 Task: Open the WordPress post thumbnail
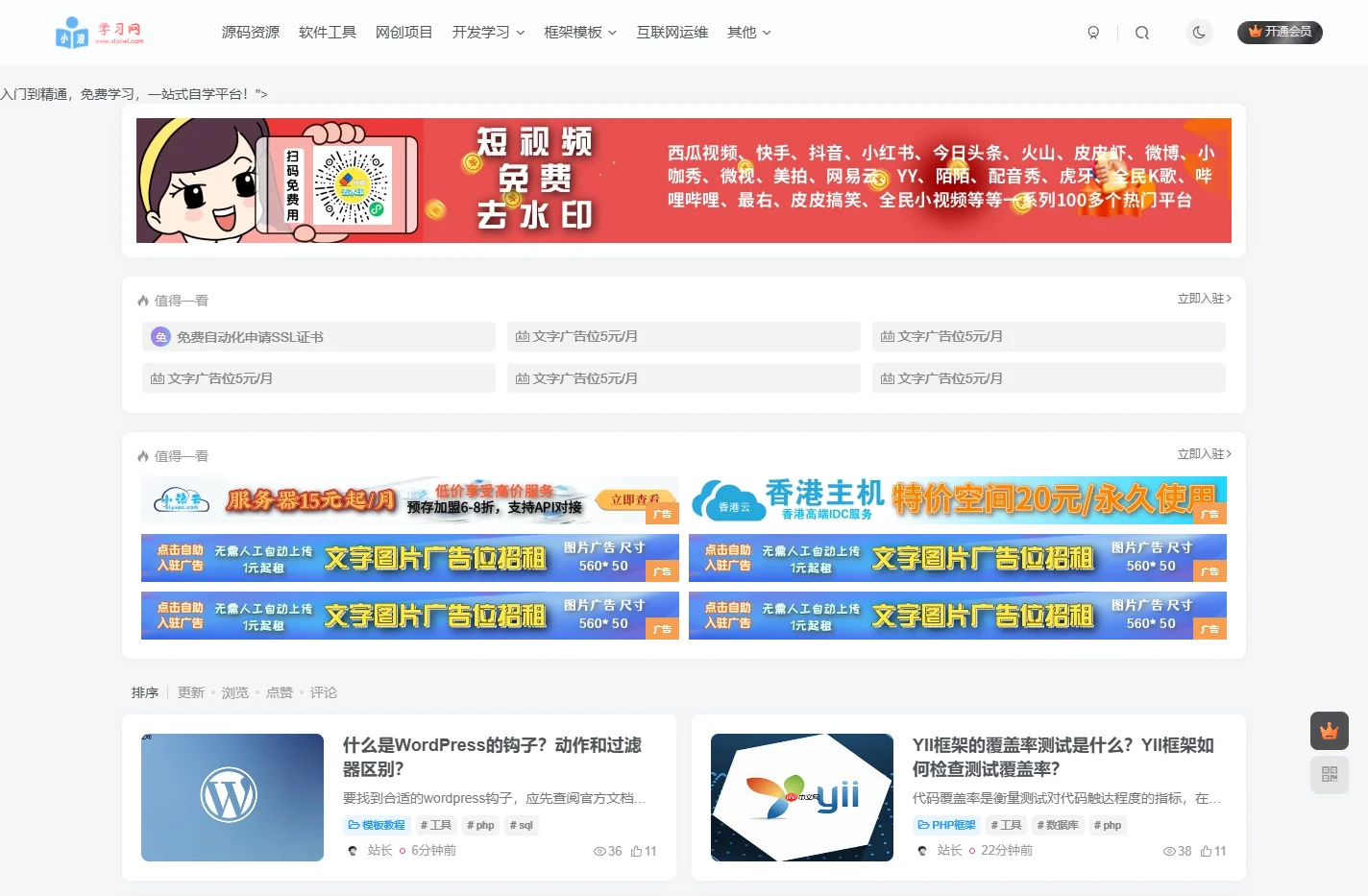pyautogui.click(x=232, y=797)
